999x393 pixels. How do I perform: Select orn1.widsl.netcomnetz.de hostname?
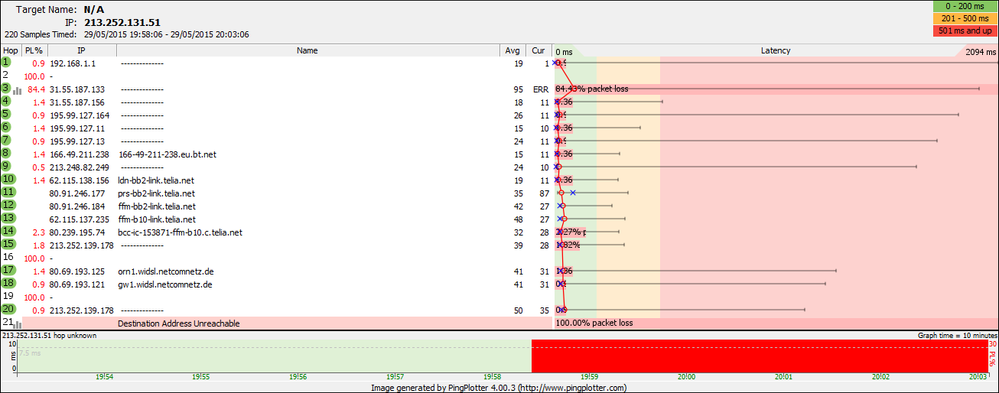point(165,271)
